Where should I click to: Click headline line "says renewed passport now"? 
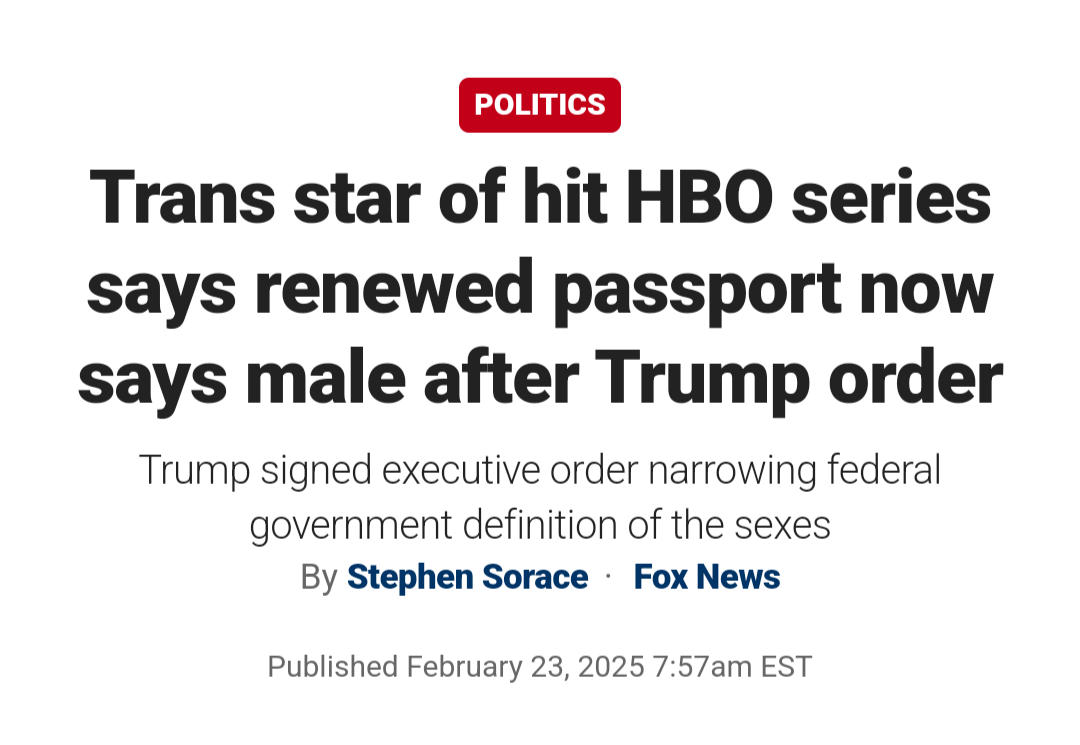(540, 289)
